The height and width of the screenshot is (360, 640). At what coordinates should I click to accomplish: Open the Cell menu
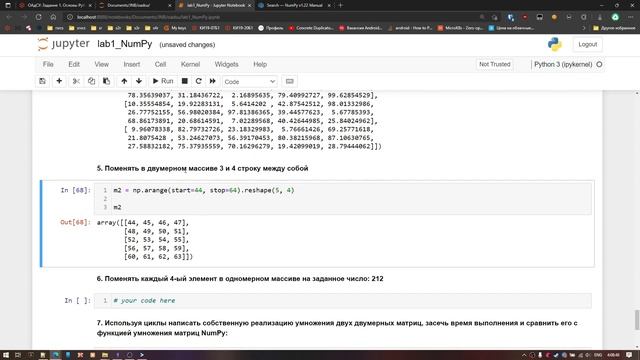click(160, 64)
